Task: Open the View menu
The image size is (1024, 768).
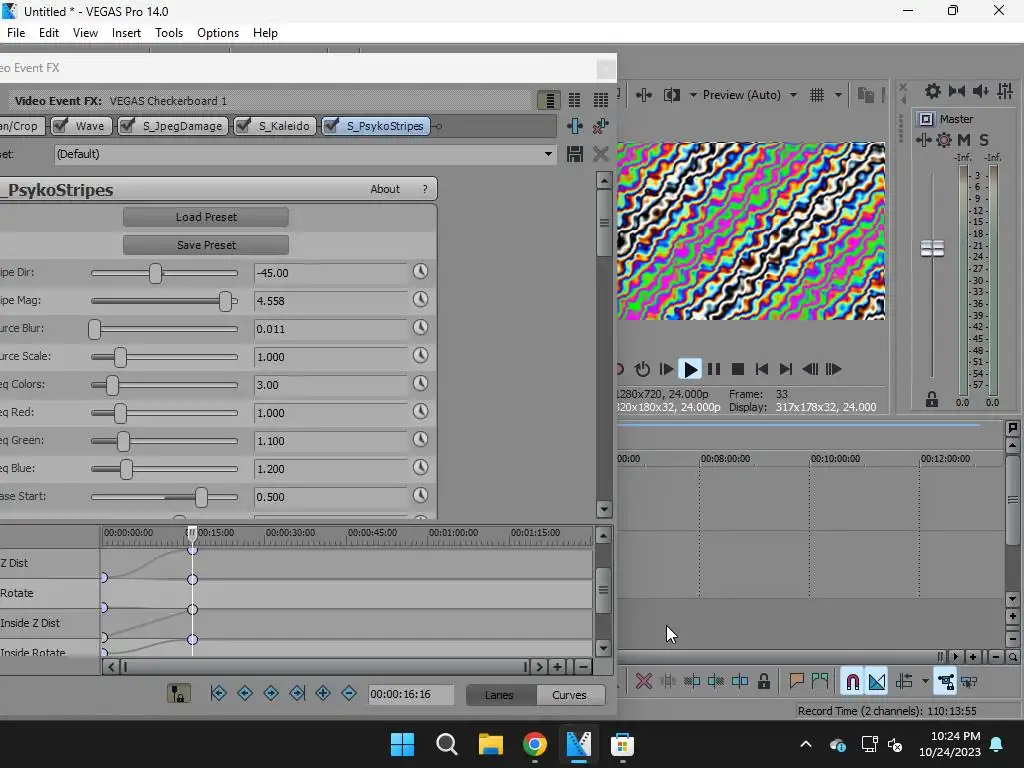Action: point(85,33)
